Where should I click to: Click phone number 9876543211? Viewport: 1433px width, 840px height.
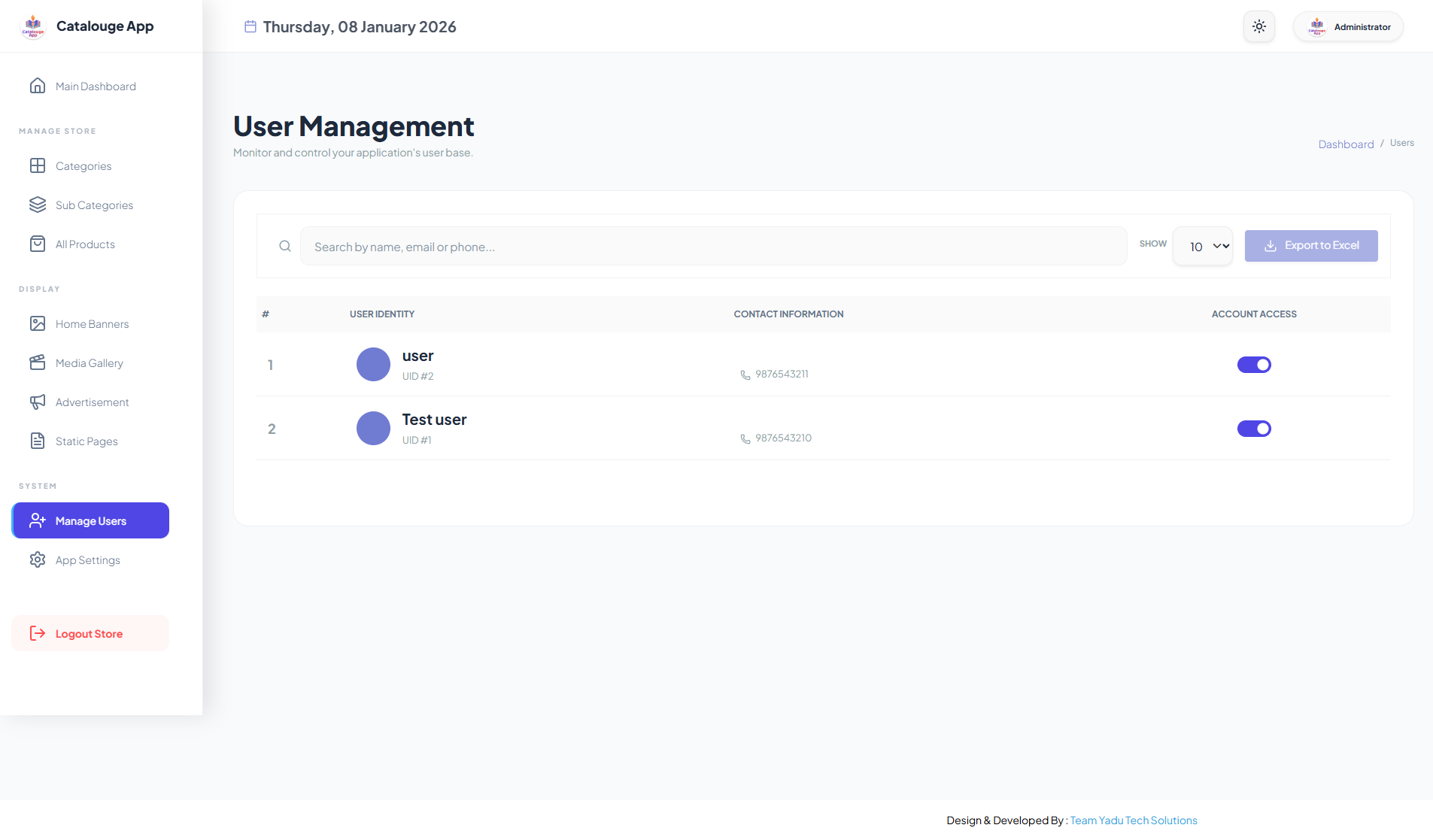point(782,374)
